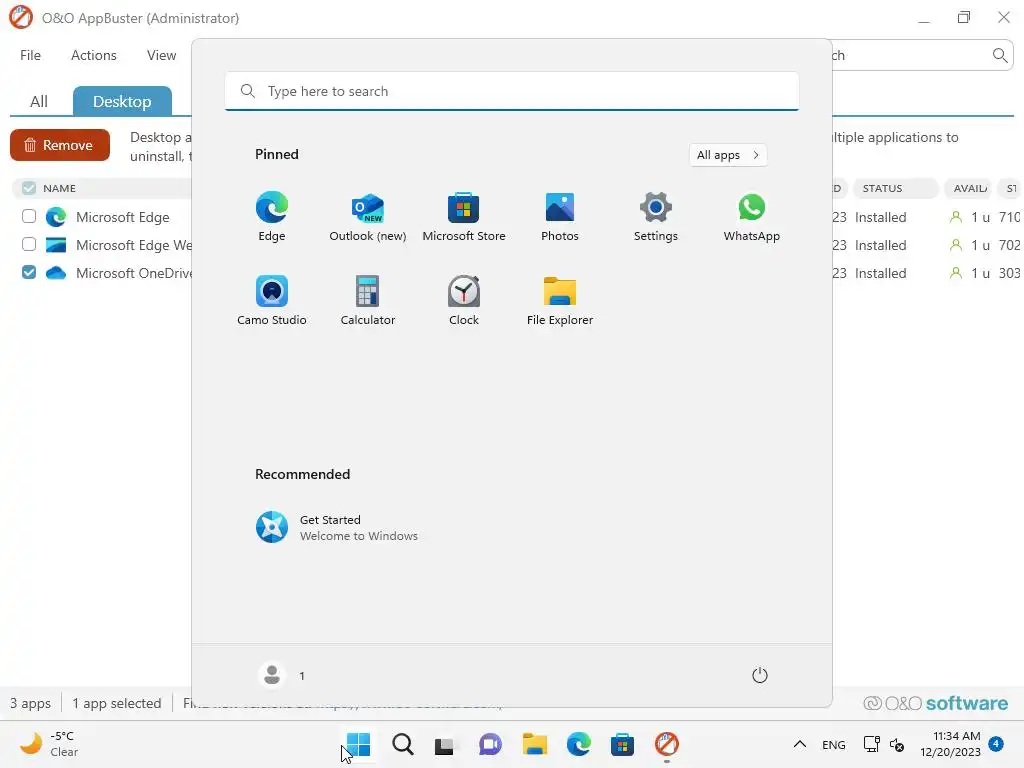Viewport: 1024px width, 768px height.
Task: Open Microsoft Store pinned tile
Action: [464, 216]
